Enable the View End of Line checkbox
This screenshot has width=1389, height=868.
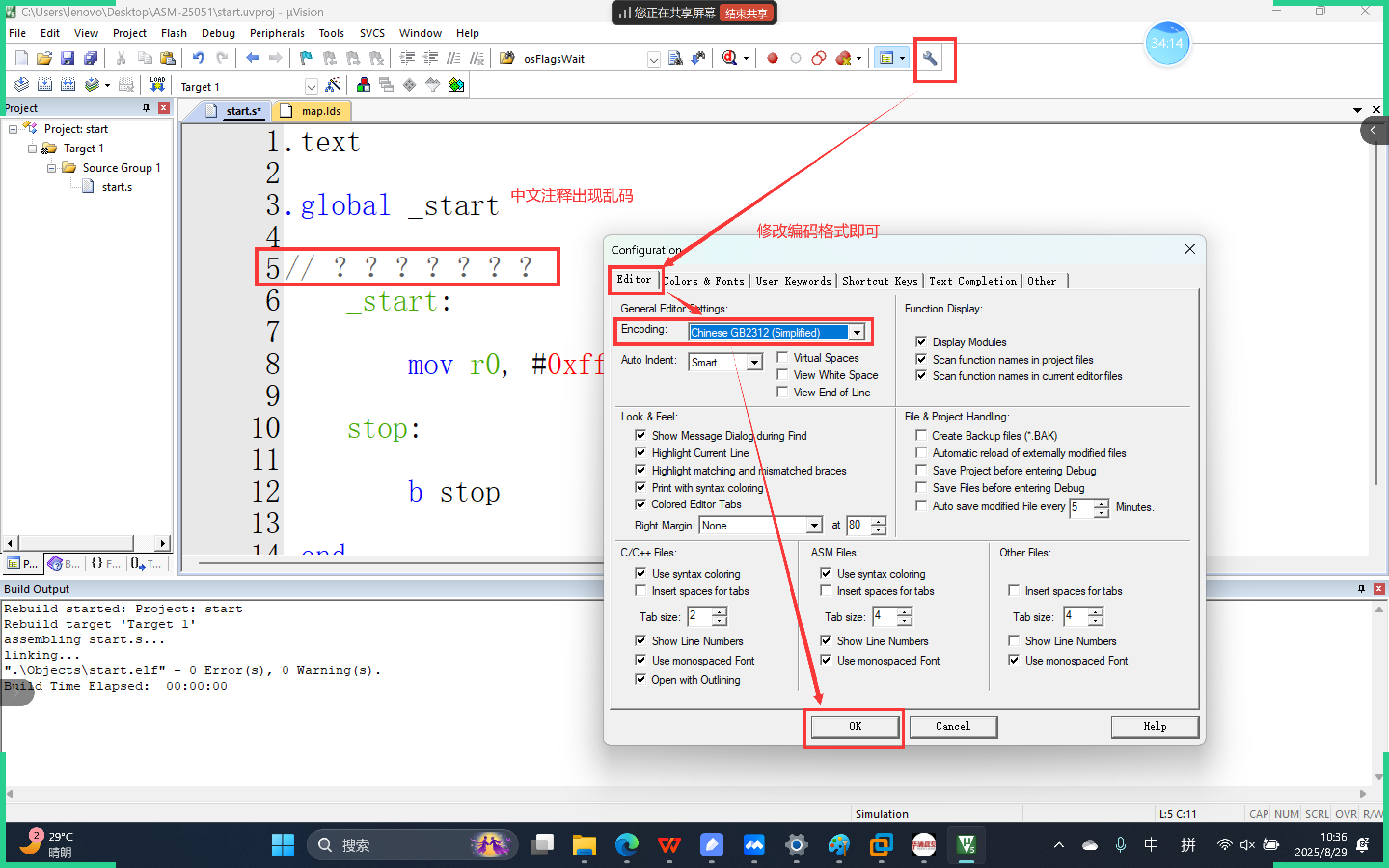pos(782,392)
